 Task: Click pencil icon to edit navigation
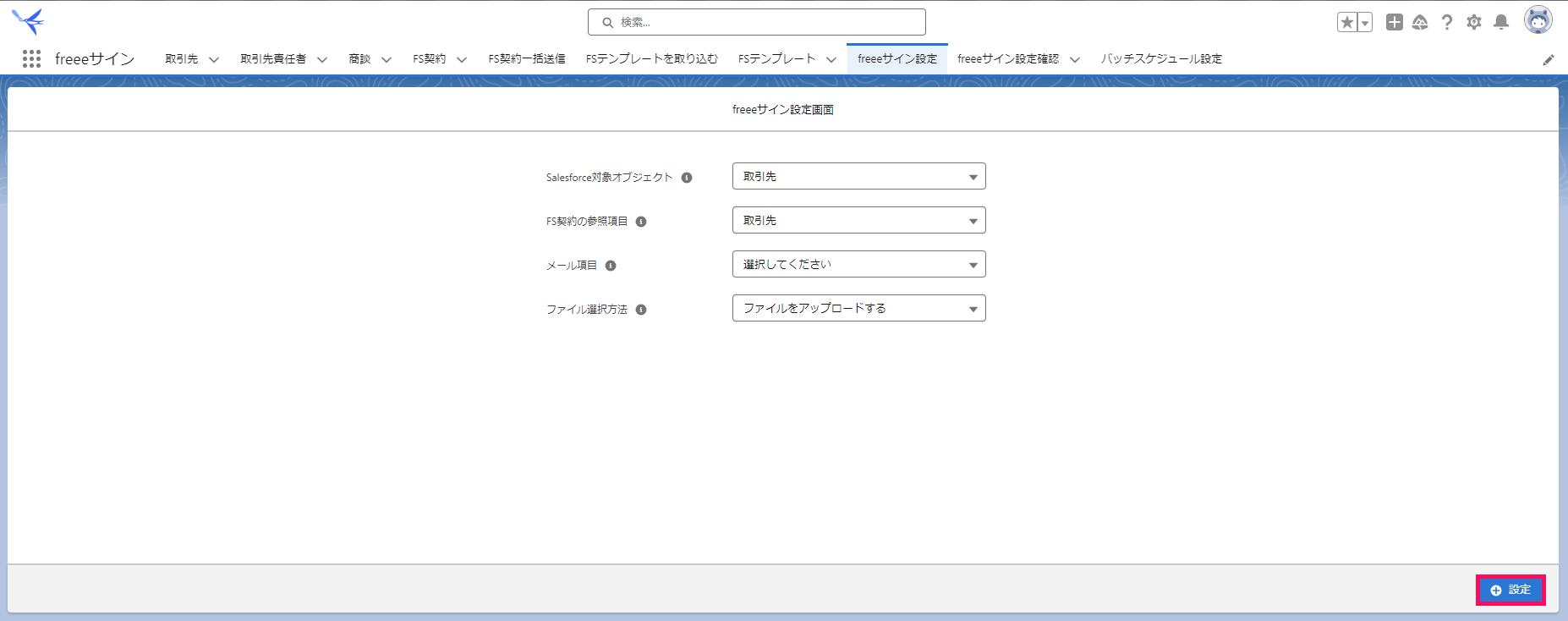tap(1549, 59)
